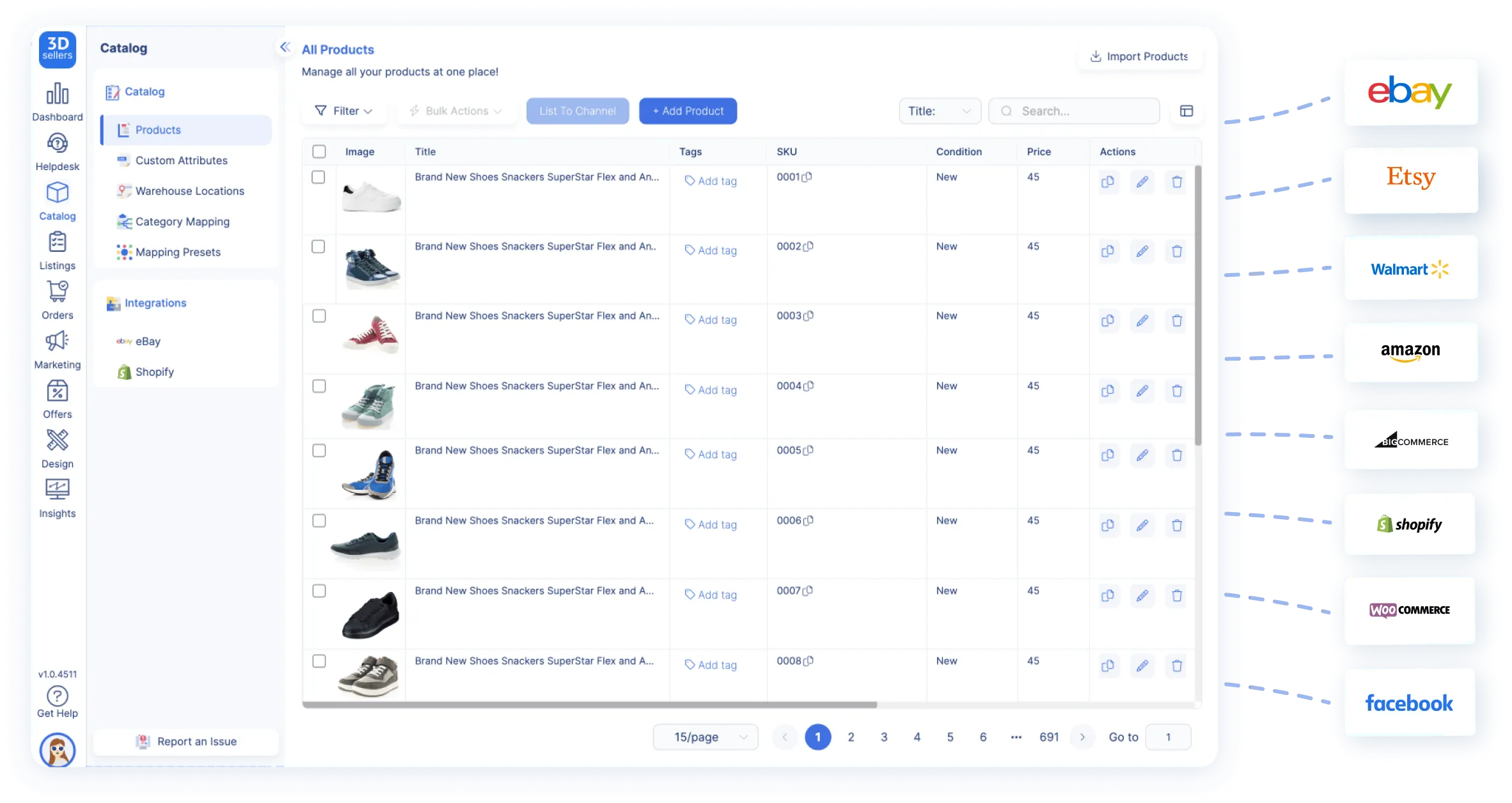Image resolution: width=1512 pixels, height=803 pixels.
Task: Change the 15/page size dropdown
Action: pyautogui.click(x=705, y=737)
